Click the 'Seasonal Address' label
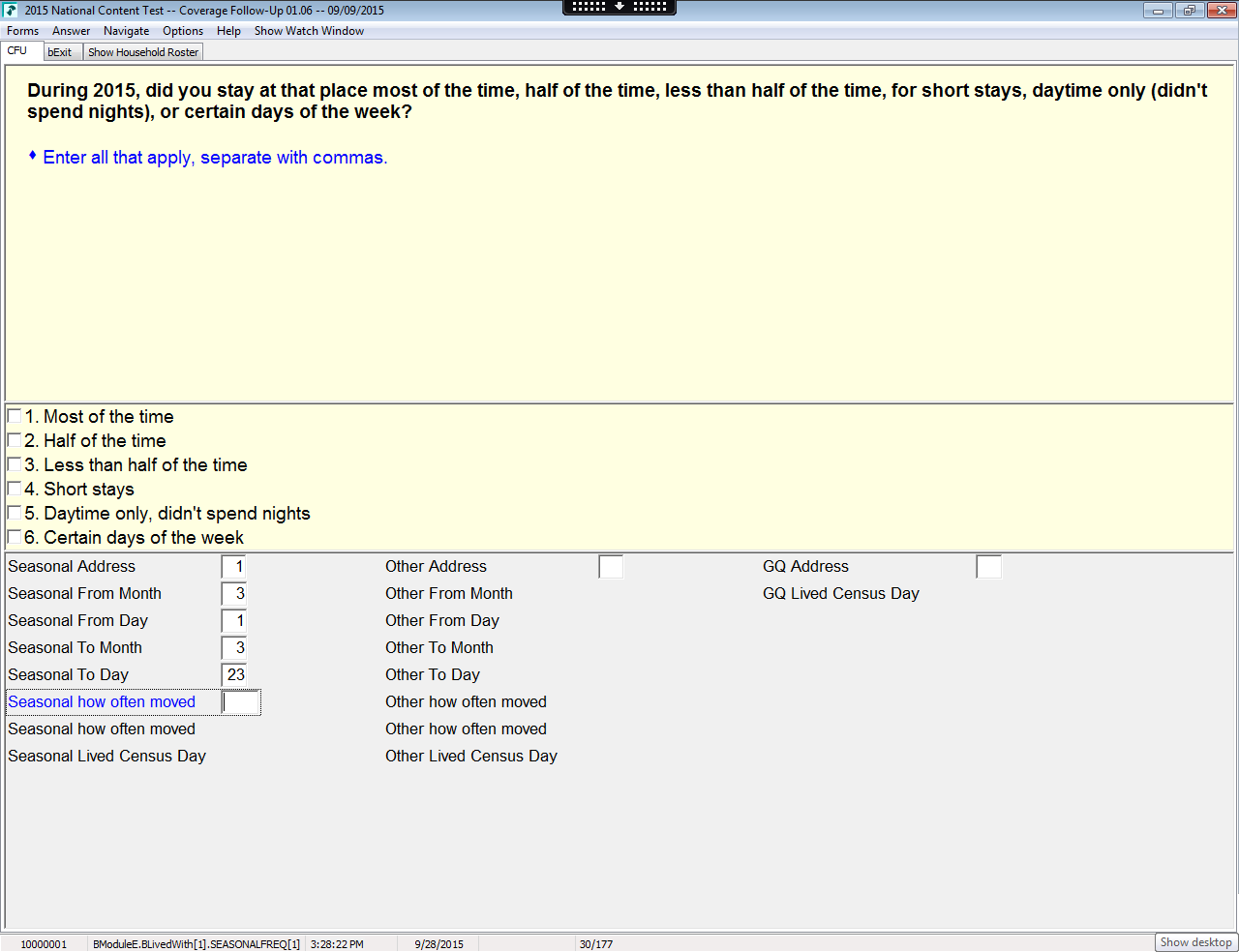The height and width of the screenshot is (952, 1239). click(72, 567)
